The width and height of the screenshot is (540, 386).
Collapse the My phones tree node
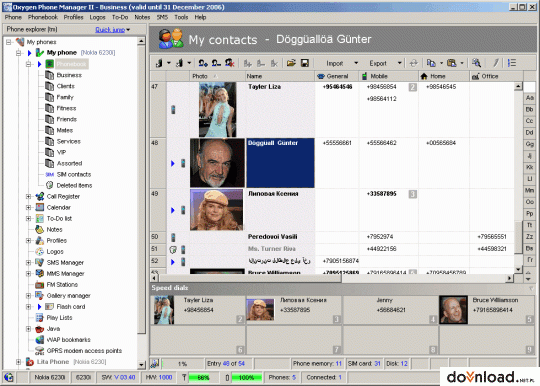[x=9, y=42]
